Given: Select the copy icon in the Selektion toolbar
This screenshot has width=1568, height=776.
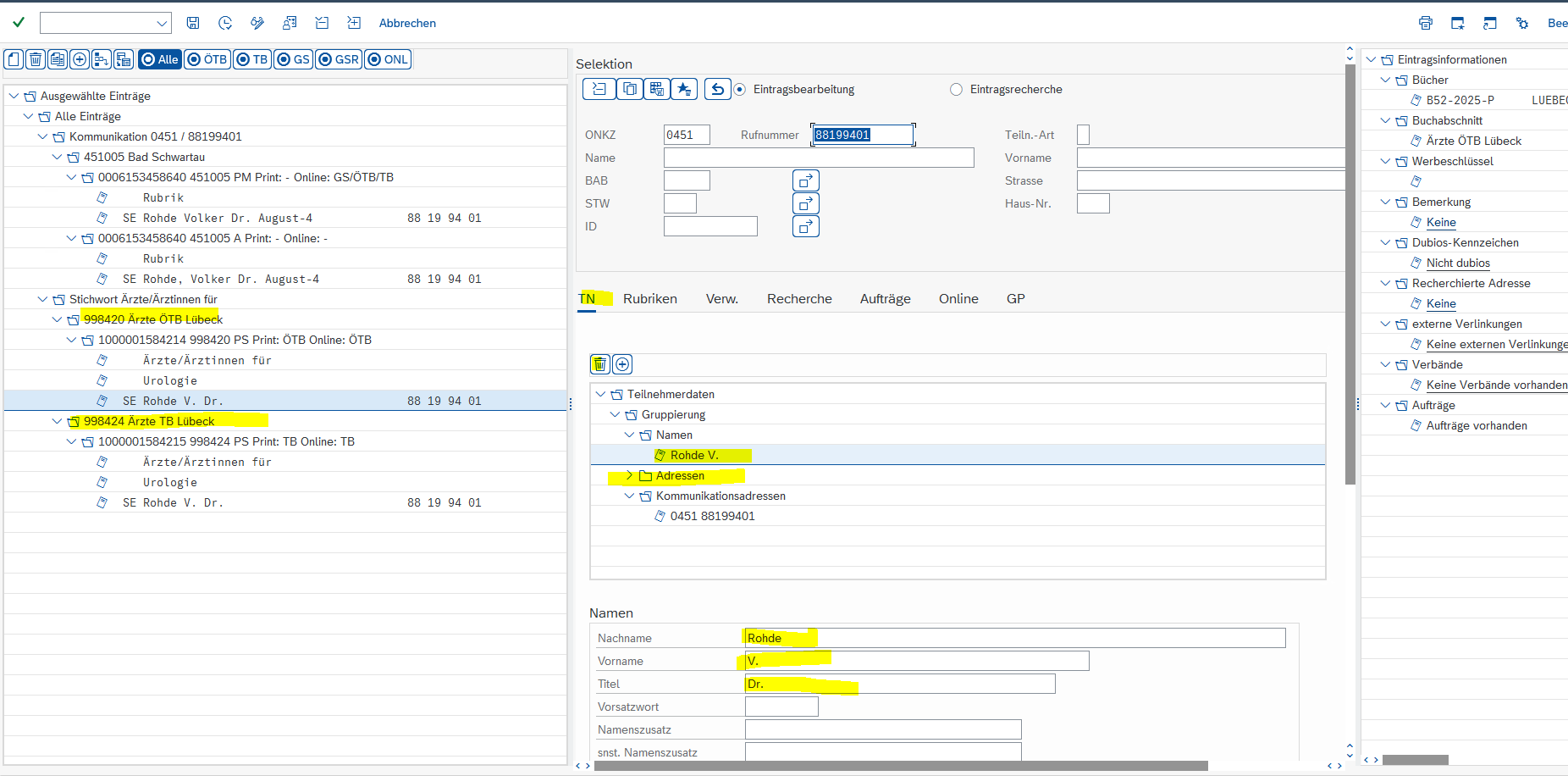Looking at the screenshot, I should pyautogui.click(x=630, y=89).
